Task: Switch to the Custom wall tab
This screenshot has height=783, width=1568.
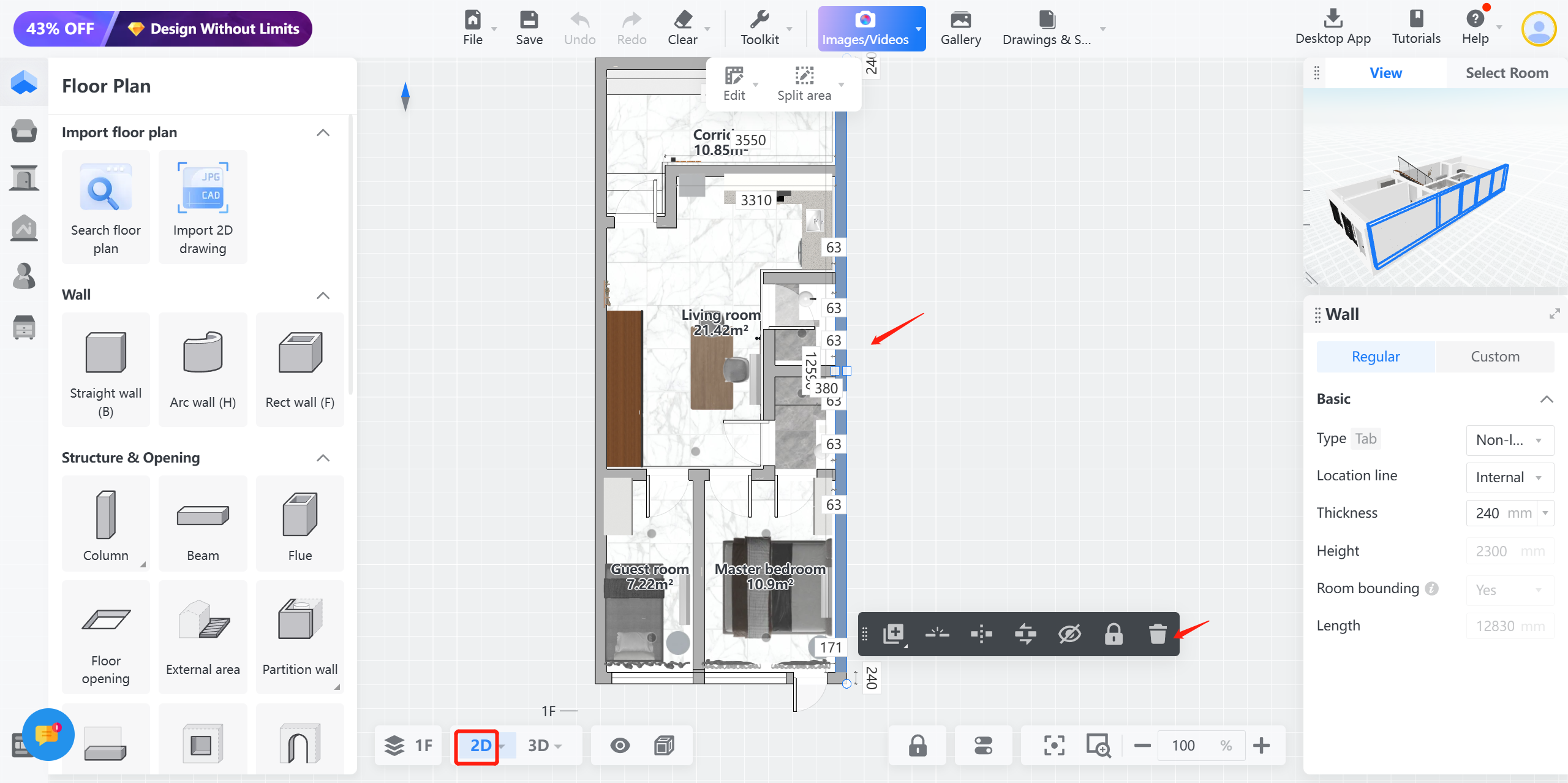Action: (x=1494, y=357)
